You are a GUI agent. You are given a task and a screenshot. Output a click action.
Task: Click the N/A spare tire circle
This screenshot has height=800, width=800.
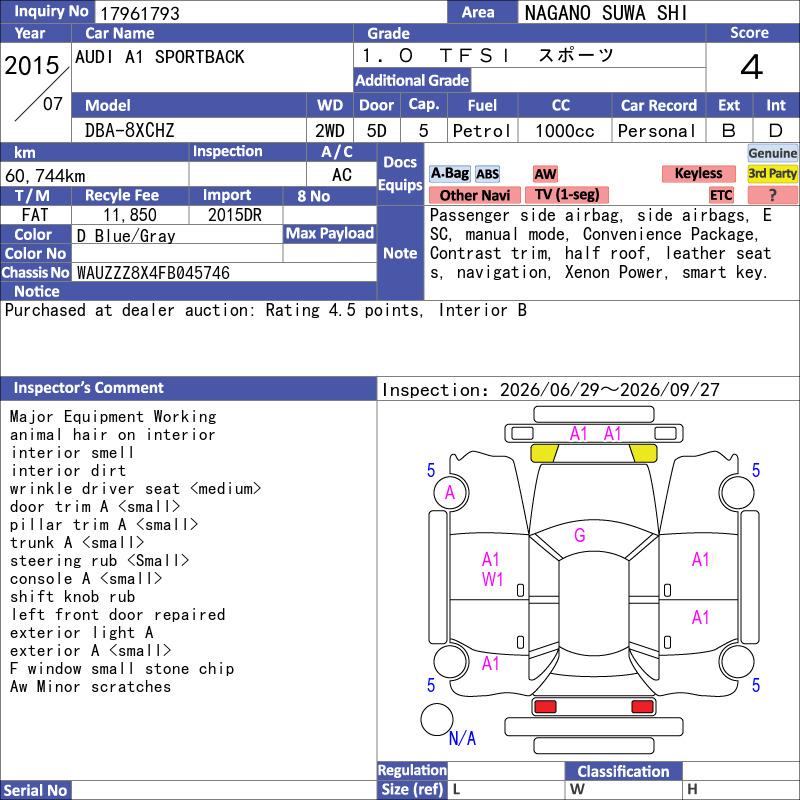[437, 719]
